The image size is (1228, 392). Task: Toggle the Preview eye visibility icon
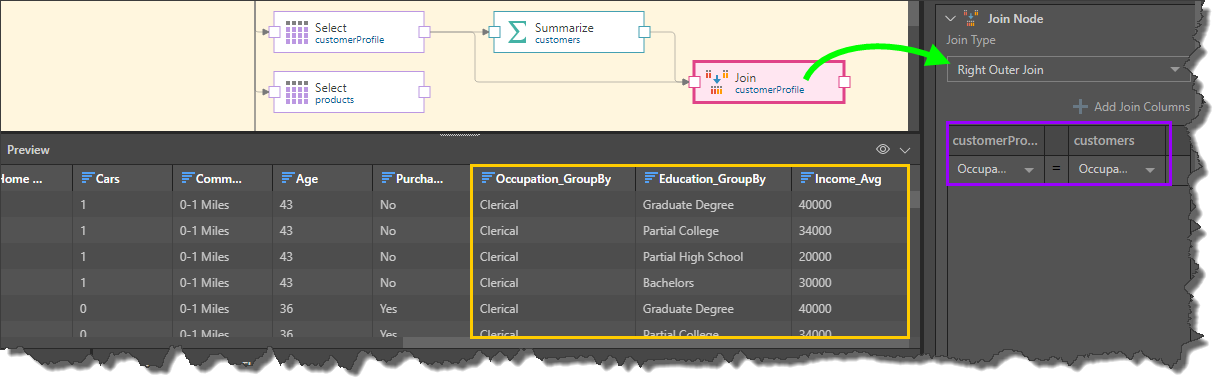(x=883, y=149)
